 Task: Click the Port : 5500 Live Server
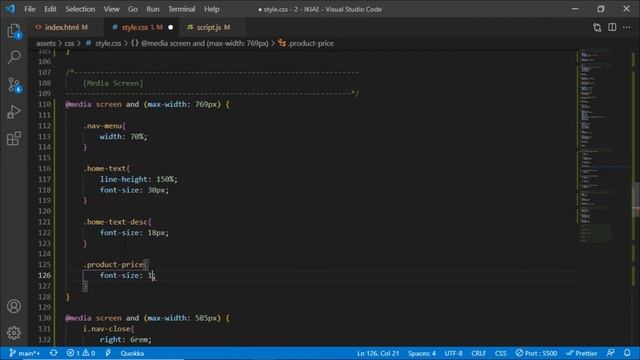point(536,353)
